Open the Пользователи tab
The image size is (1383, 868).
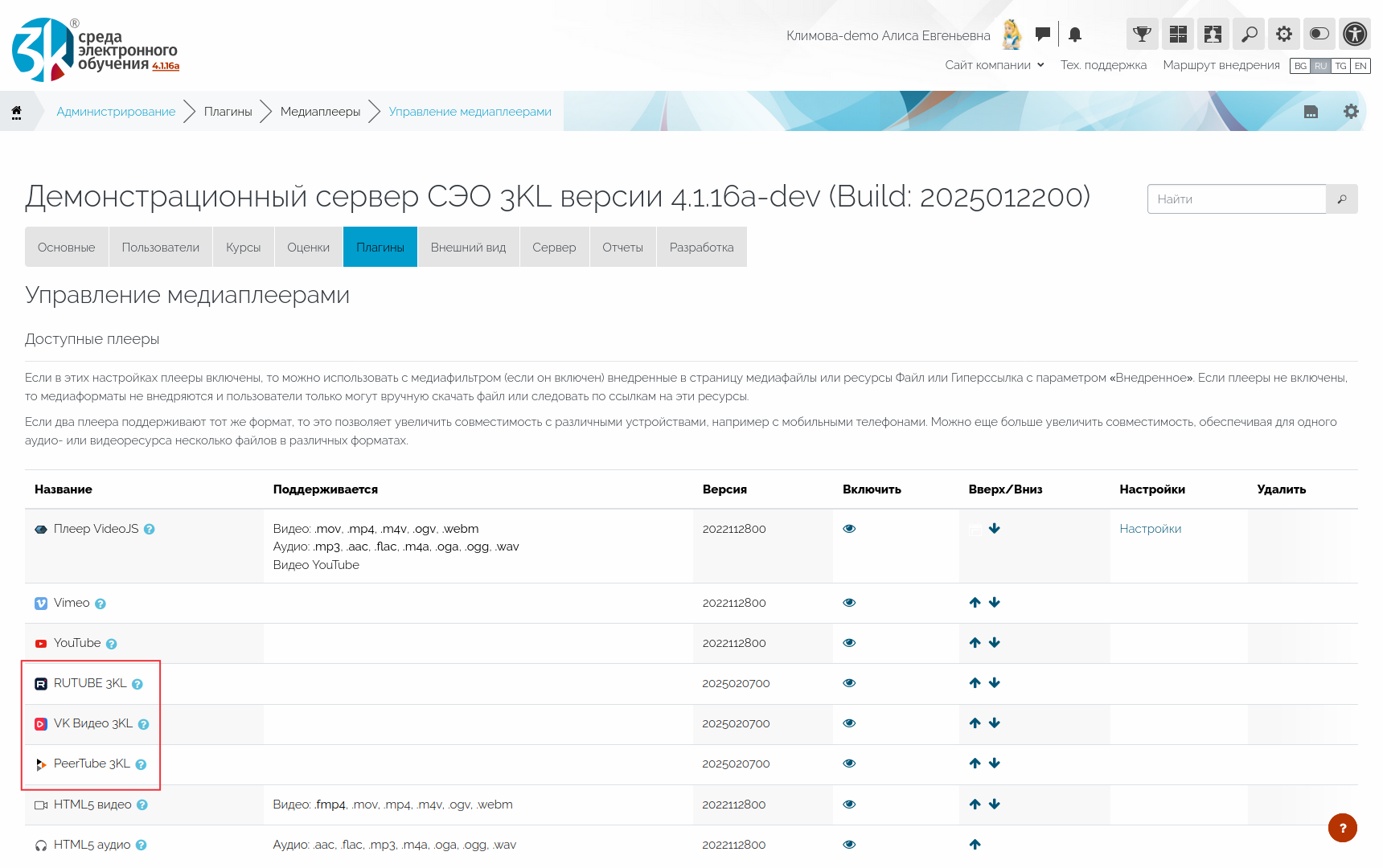pos(160,248)
